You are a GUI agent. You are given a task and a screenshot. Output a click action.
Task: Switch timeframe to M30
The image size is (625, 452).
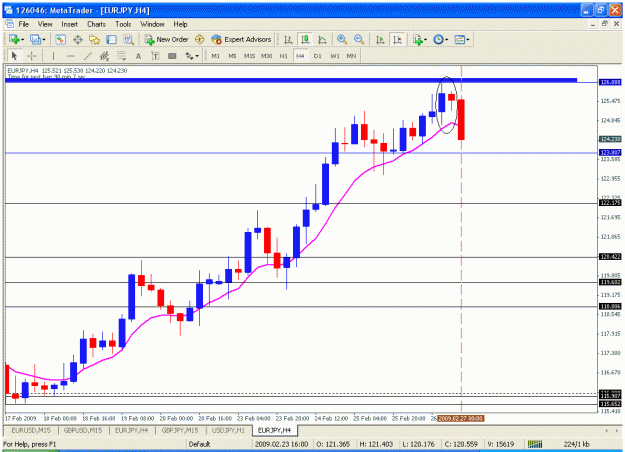(x=267, y=56)
